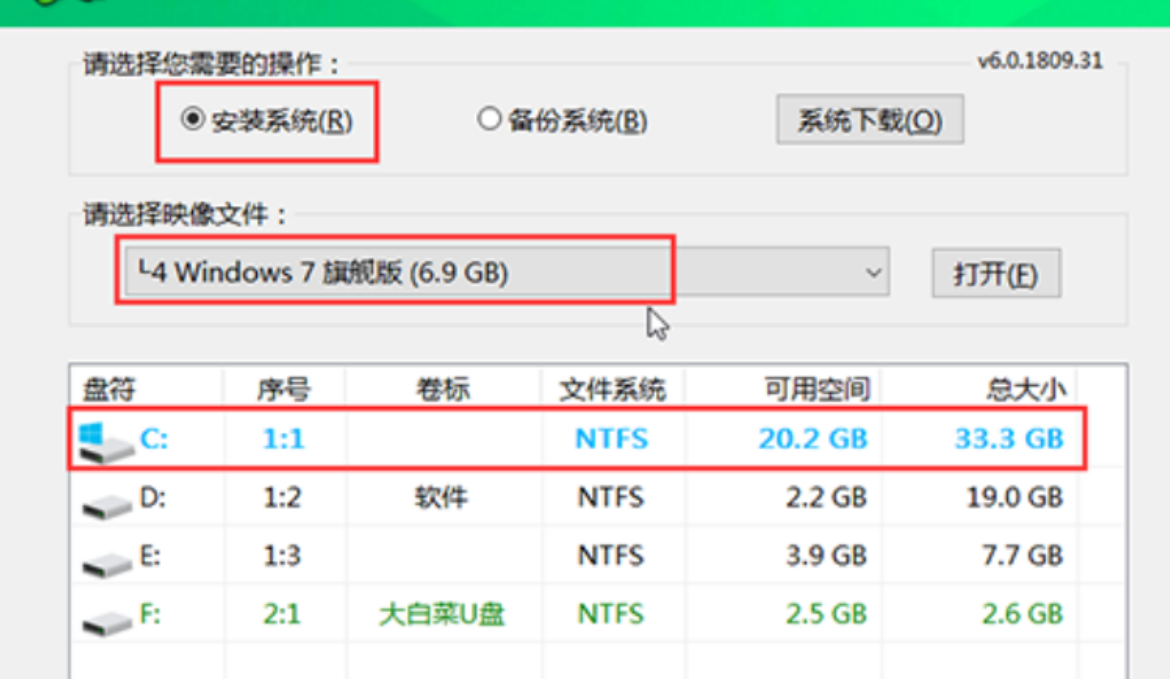The image size is (1170, 679).
Task: Select the 安装系统(R) radio button
Action: pyautogui.click(x=193, y=119)
